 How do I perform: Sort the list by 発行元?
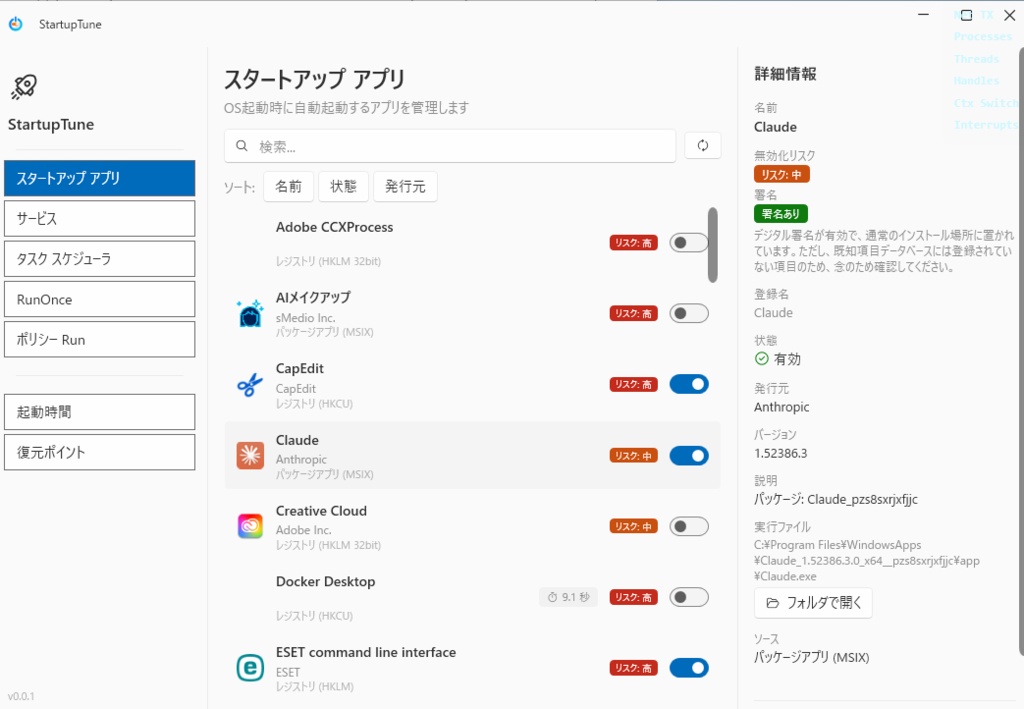[x=405, y=187]
